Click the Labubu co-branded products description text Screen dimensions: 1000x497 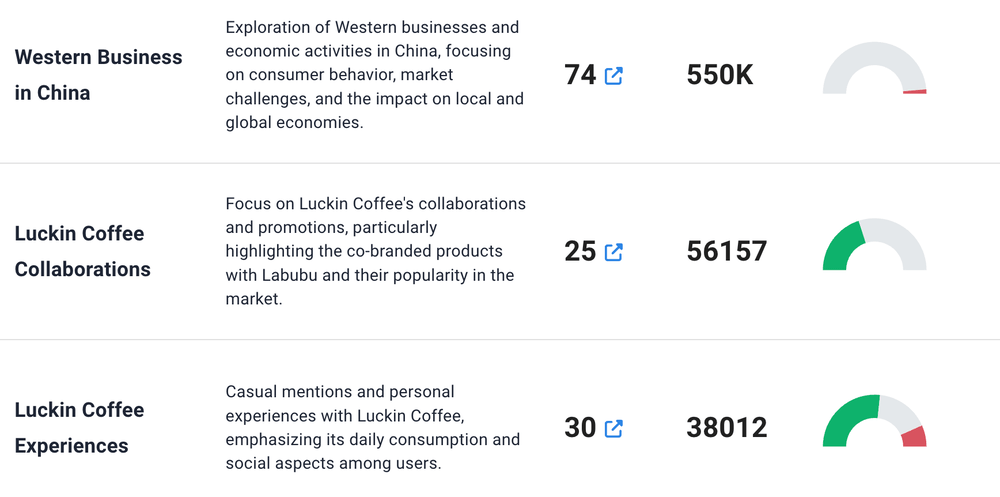coord(375,251)
